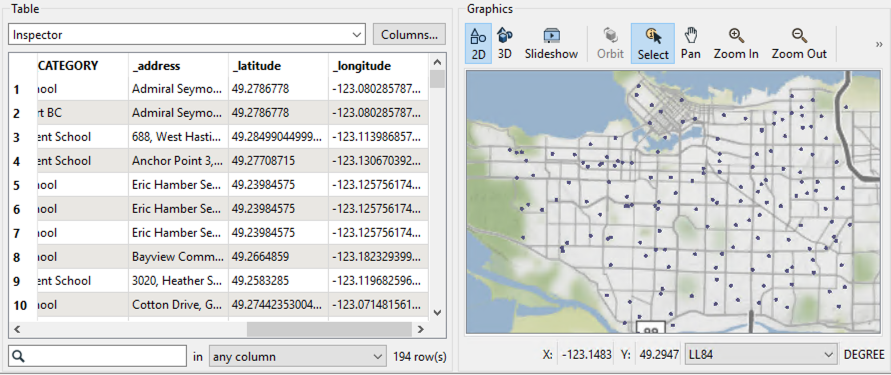Select row number 10 header
891x375 pixels.
pos(20,305)
